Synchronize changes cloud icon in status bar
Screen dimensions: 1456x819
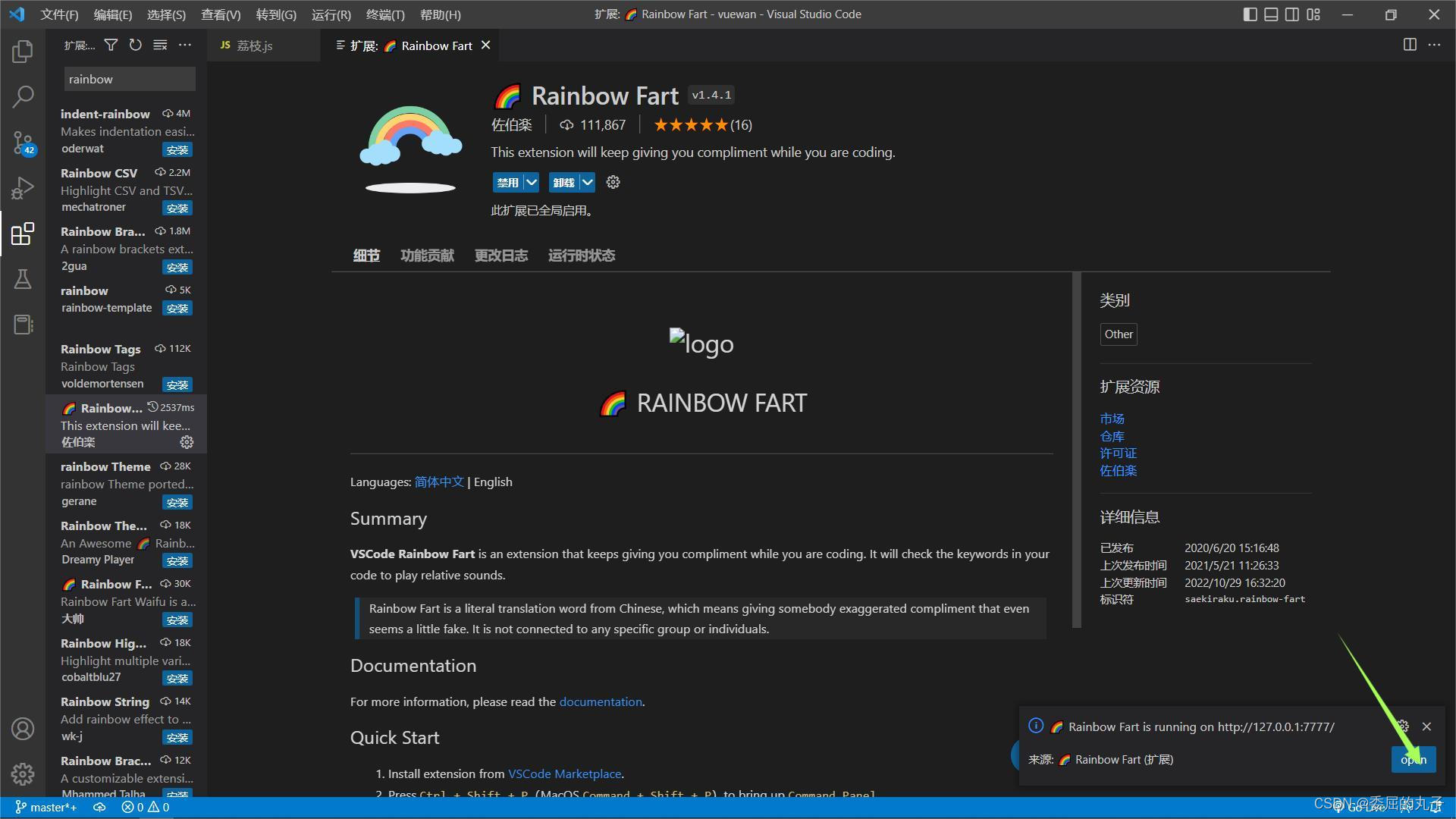(x=99, y=808)
